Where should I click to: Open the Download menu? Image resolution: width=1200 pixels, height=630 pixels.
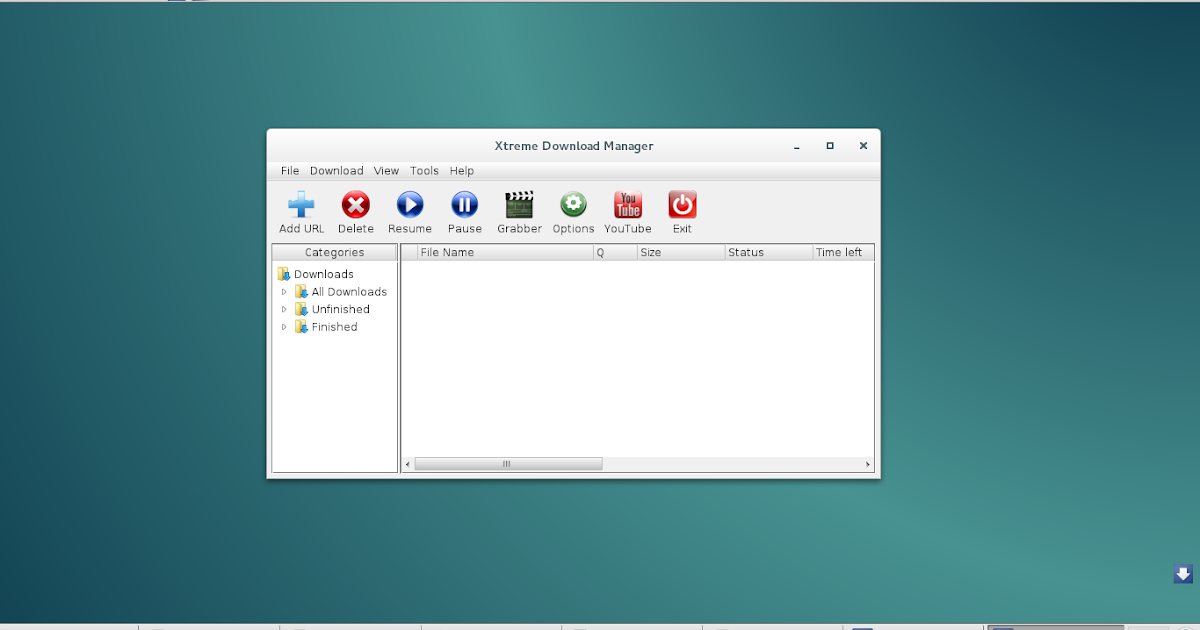(x=336, y=171)
